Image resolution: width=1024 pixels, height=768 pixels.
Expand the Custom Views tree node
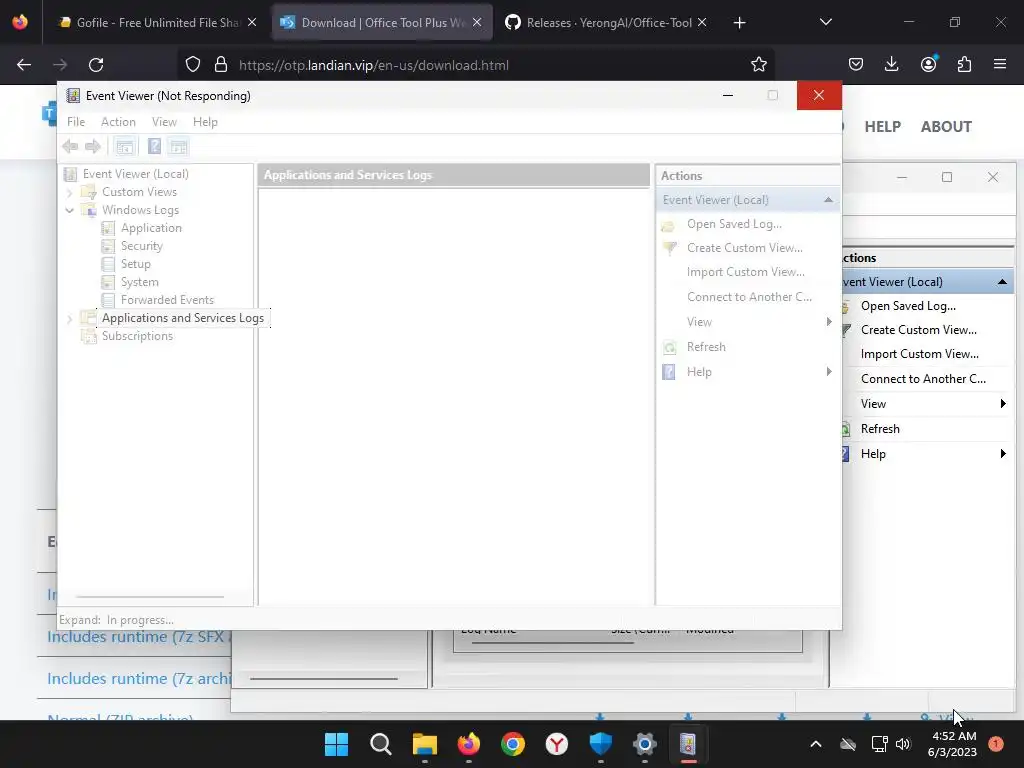click(69, 192)
